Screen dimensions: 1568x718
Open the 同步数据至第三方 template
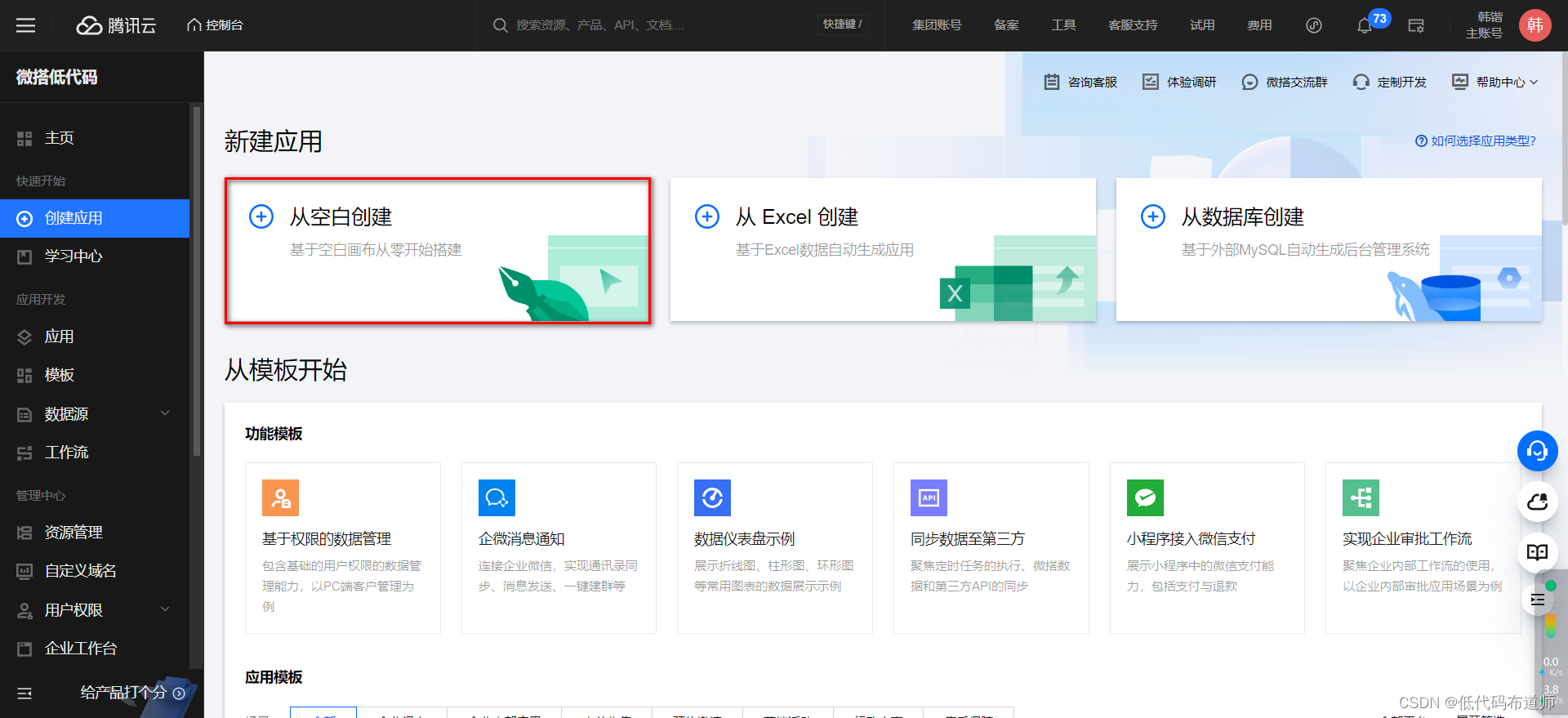tap(991, 548)
